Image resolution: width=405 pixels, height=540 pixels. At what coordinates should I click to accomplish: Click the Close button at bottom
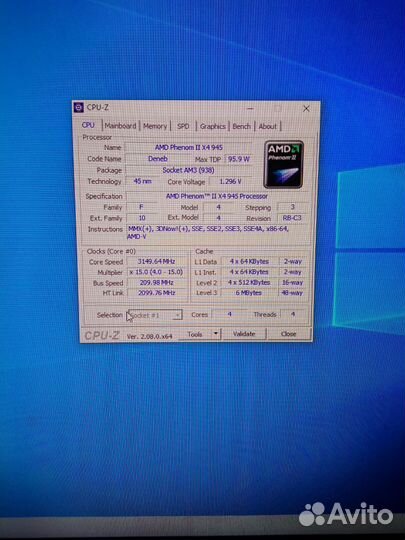tap(288, 334)
